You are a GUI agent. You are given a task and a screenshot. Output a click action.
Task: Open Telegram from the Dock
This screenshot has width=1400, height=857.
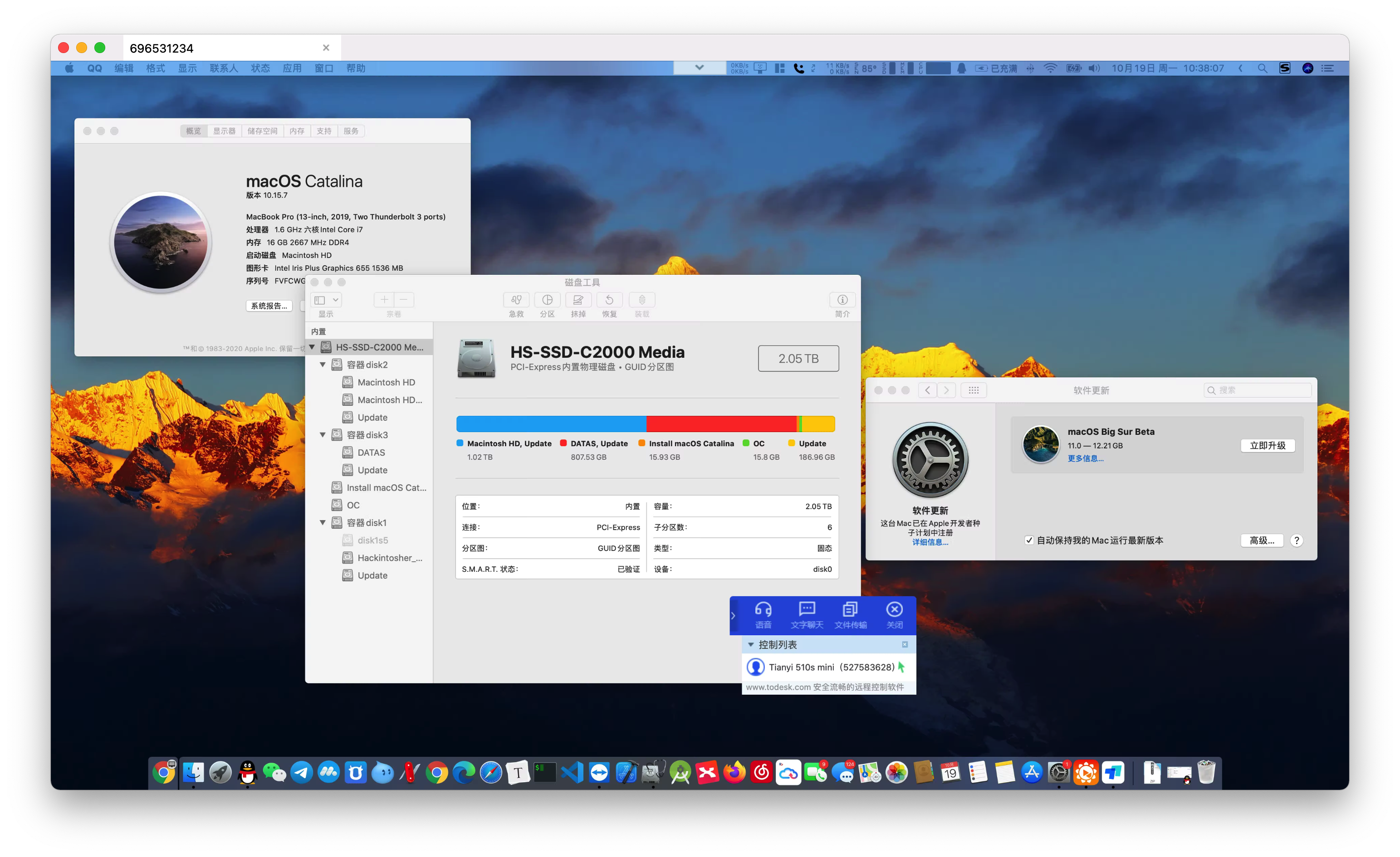click(x=302, y=773)
